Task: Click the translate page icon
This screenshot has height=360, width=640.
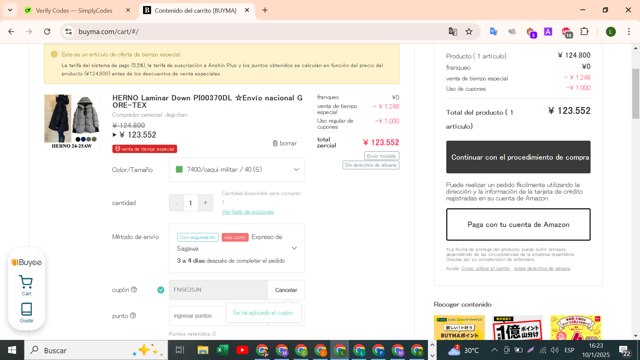Action: coord(453,31)
